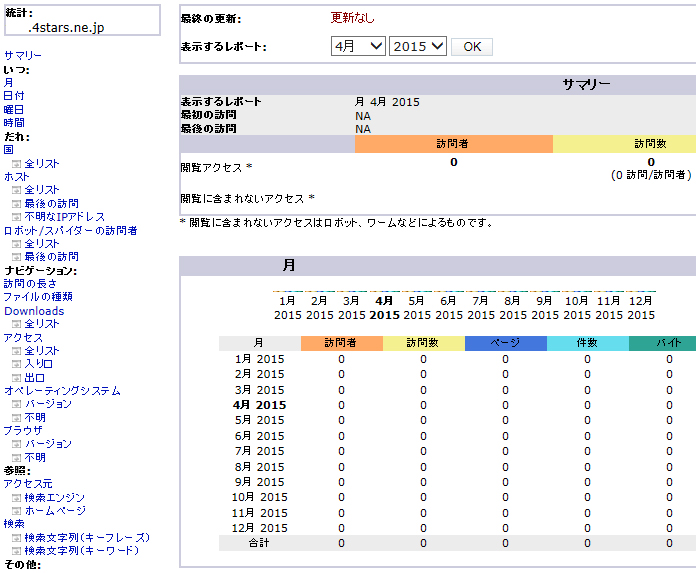Go to the 日付 report link
696x573 pixels.
(14, 96)
